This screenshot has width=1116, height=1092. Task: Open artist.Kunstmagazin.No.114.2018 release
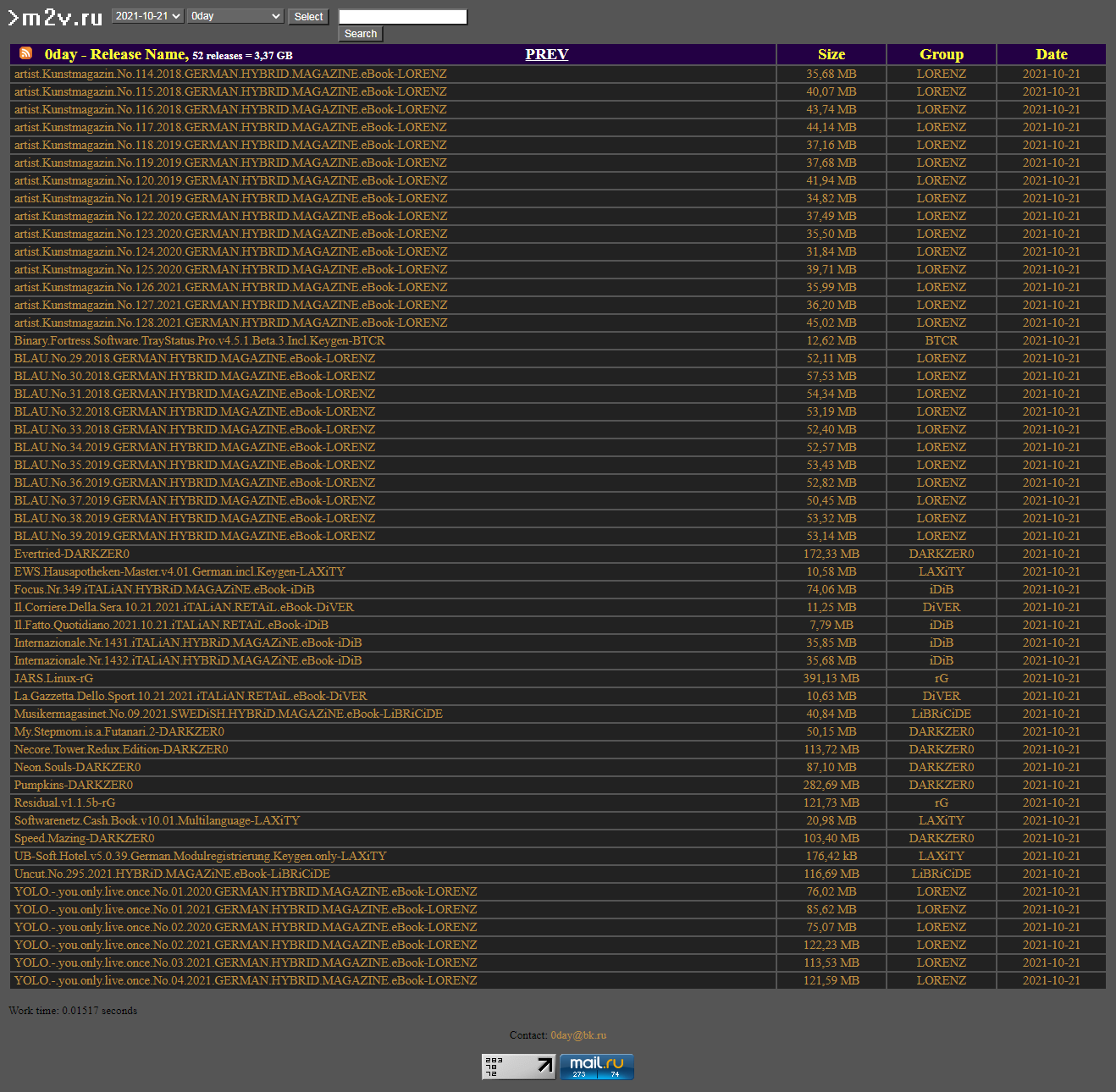point(230,74)
